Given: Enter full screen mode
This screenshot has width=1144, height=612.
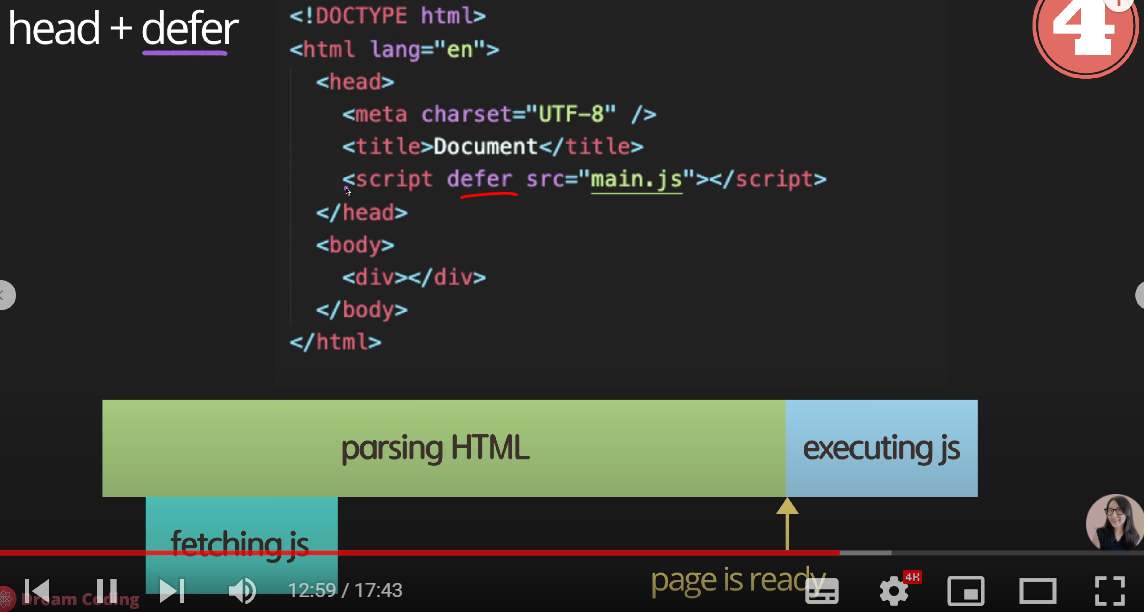Looking at the screenshot, I should click(1109, 590).
